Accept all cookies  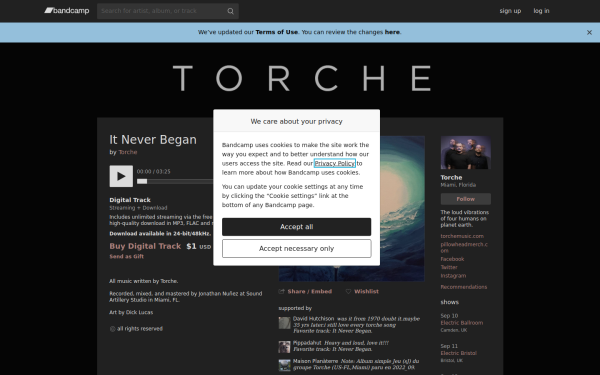[297, 227]
